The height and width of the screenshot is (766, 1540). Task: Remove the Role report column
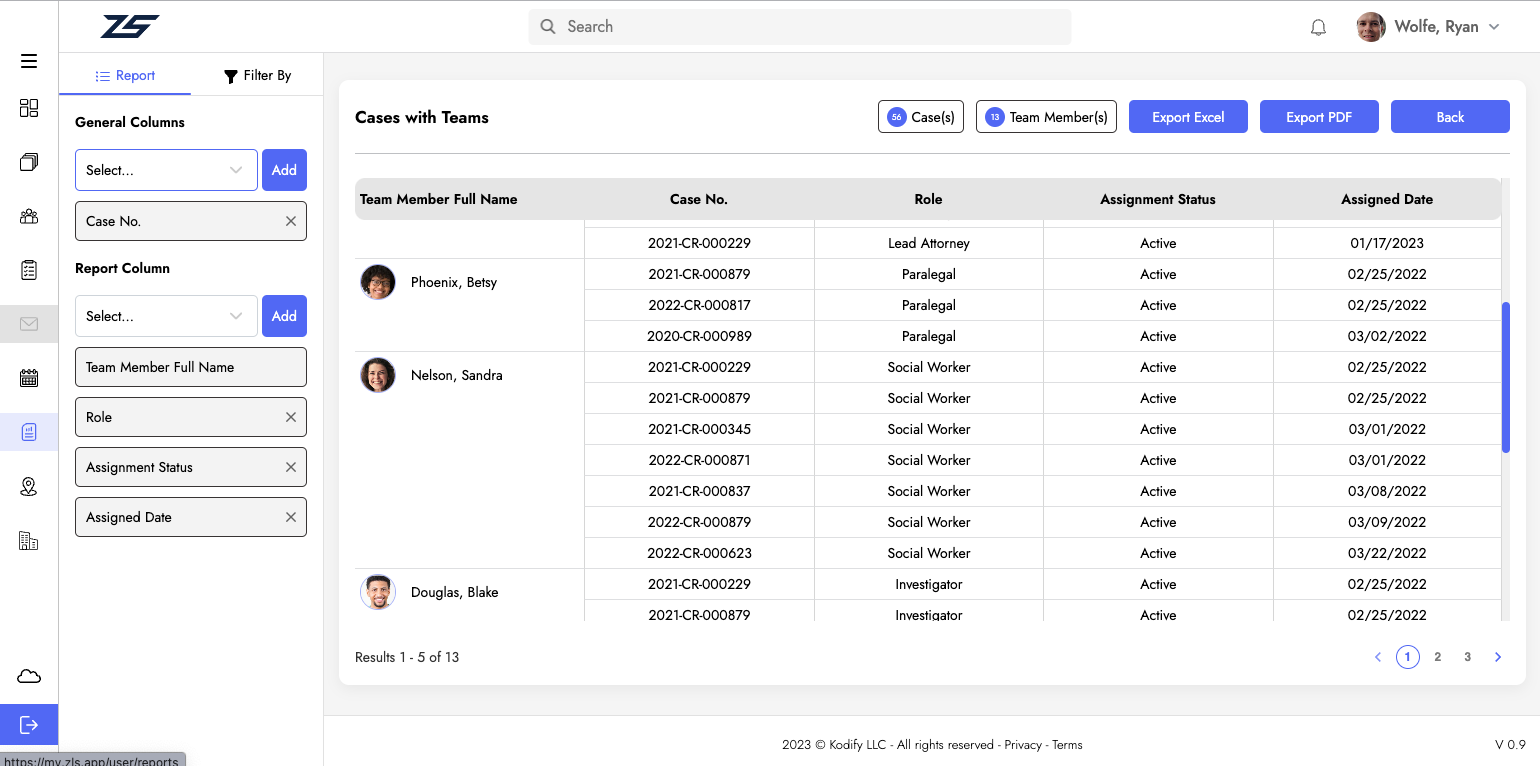click(x=291, y=417)
